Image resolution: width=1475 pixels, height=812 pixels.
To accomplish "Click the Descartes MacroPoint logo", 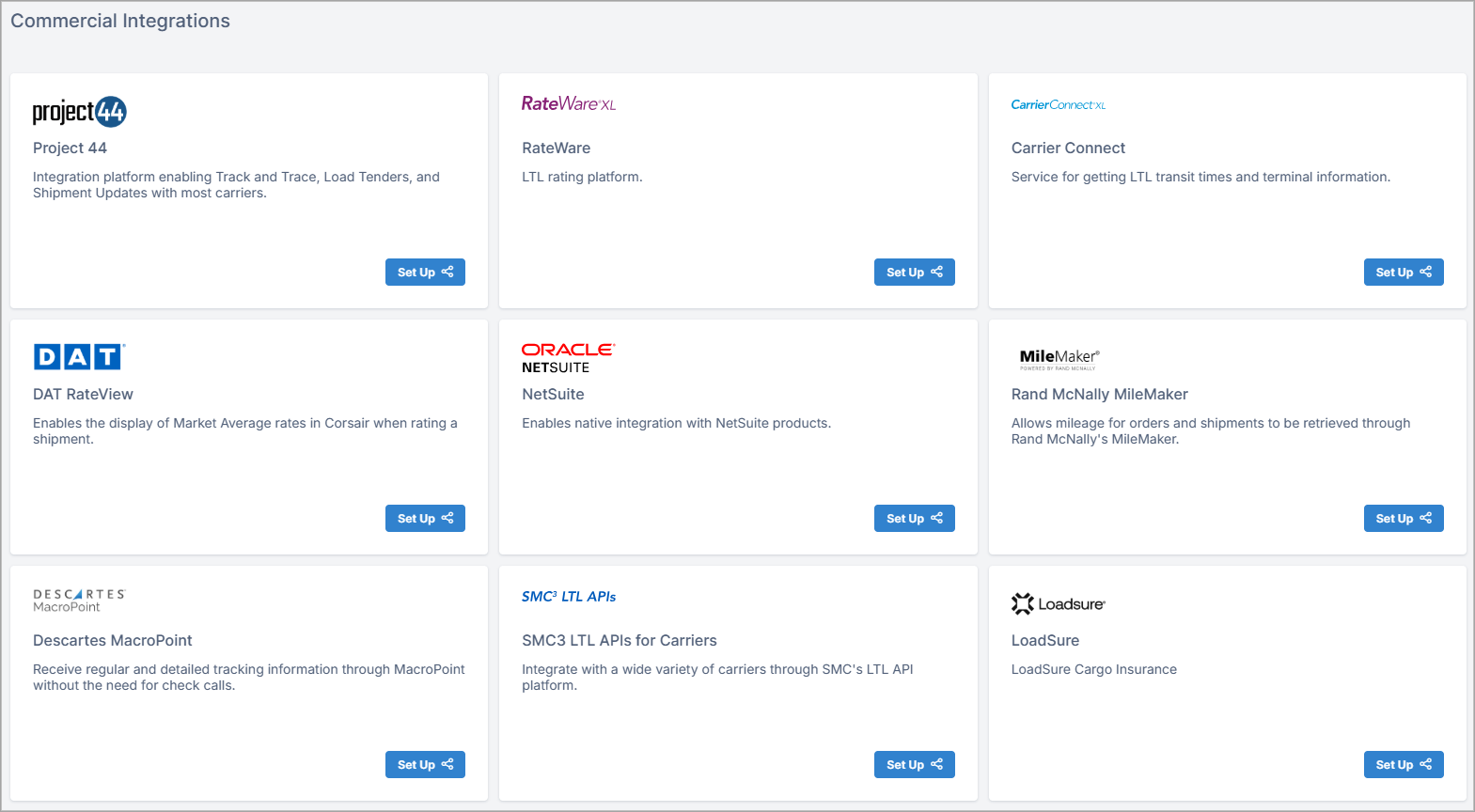I will [79, 601].
